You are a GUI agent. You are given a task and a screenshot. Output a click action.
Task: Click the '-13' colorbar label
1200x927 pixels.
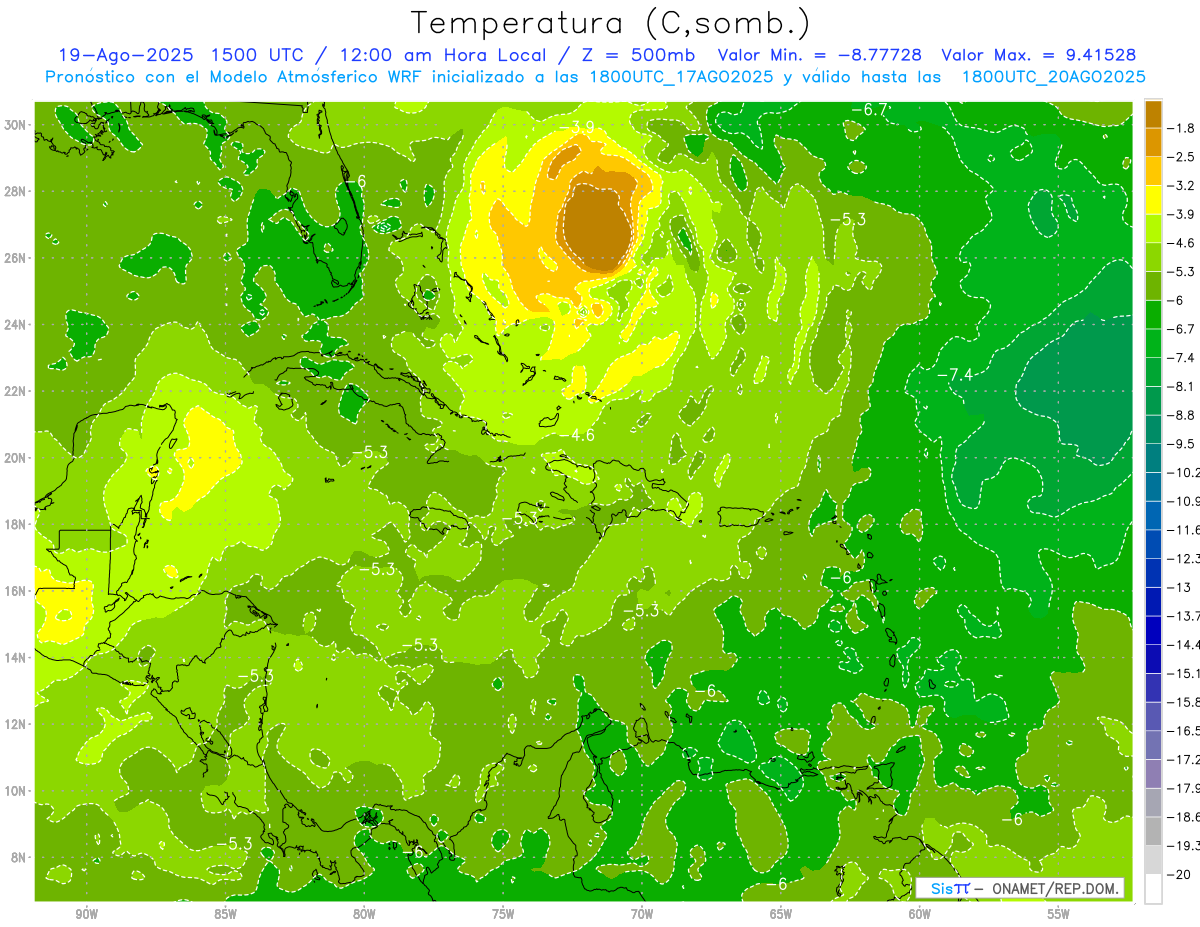[x=1179, y=587]
